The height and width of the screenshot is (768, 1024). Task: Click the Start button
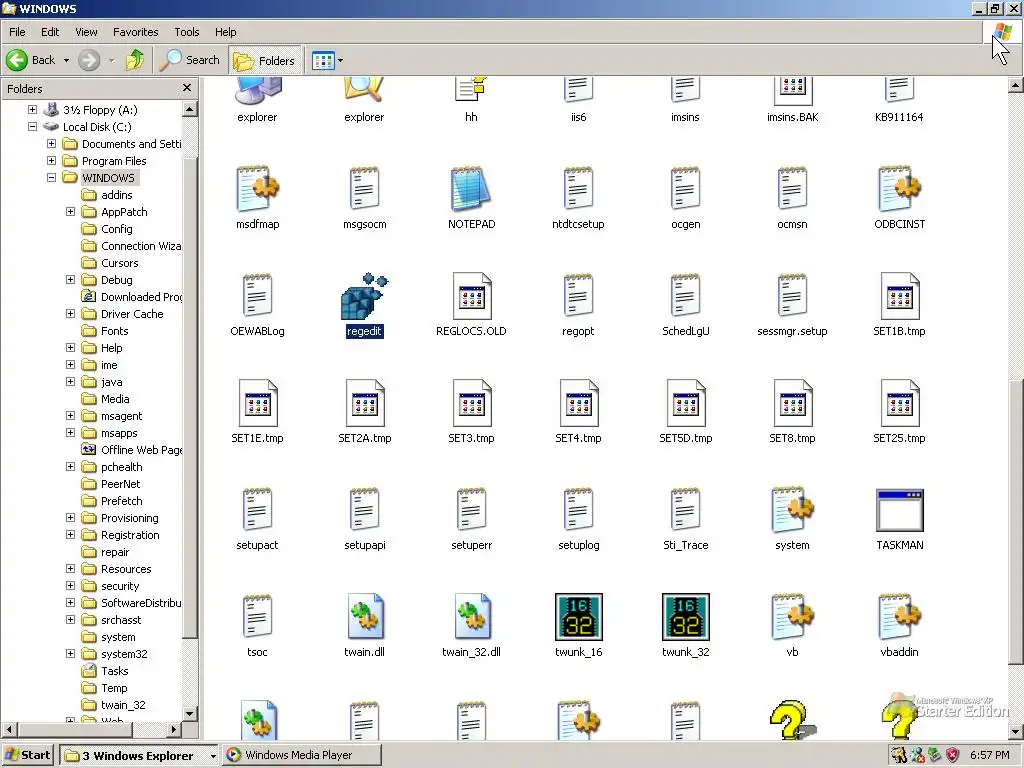tap(27, 755)
